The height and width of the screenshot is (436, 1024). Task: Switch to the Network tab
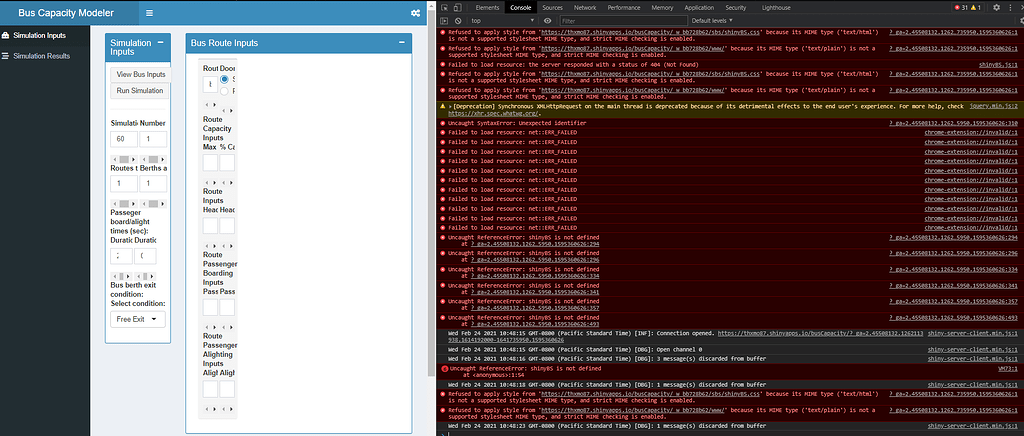[585, 7]
